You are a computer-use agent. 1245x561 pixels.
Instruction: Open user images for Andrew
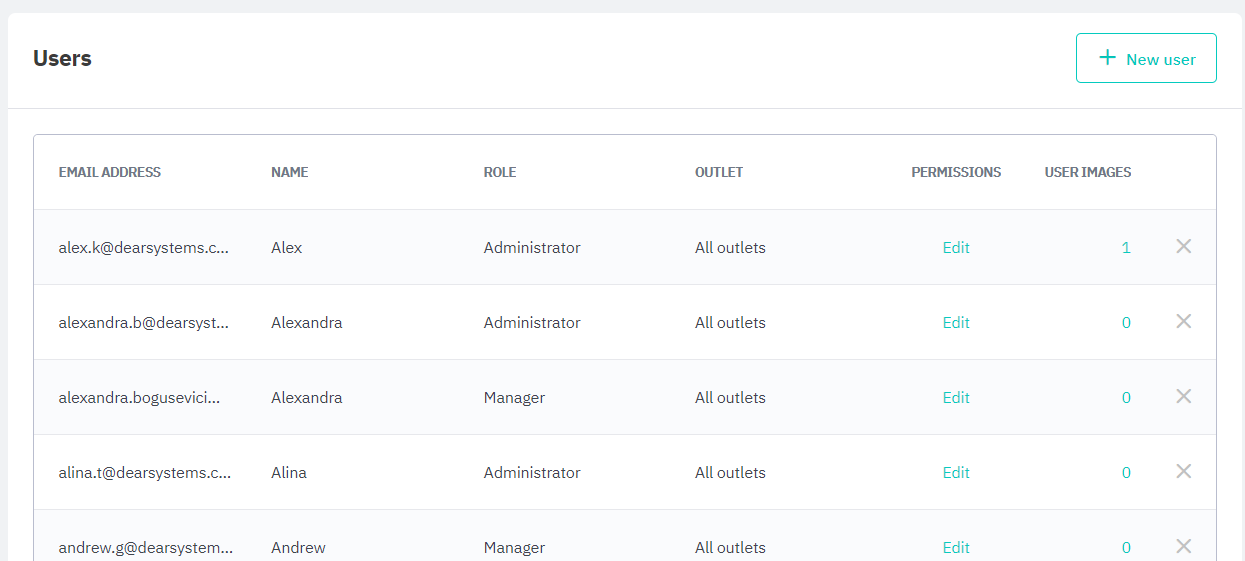(1126, 548)
